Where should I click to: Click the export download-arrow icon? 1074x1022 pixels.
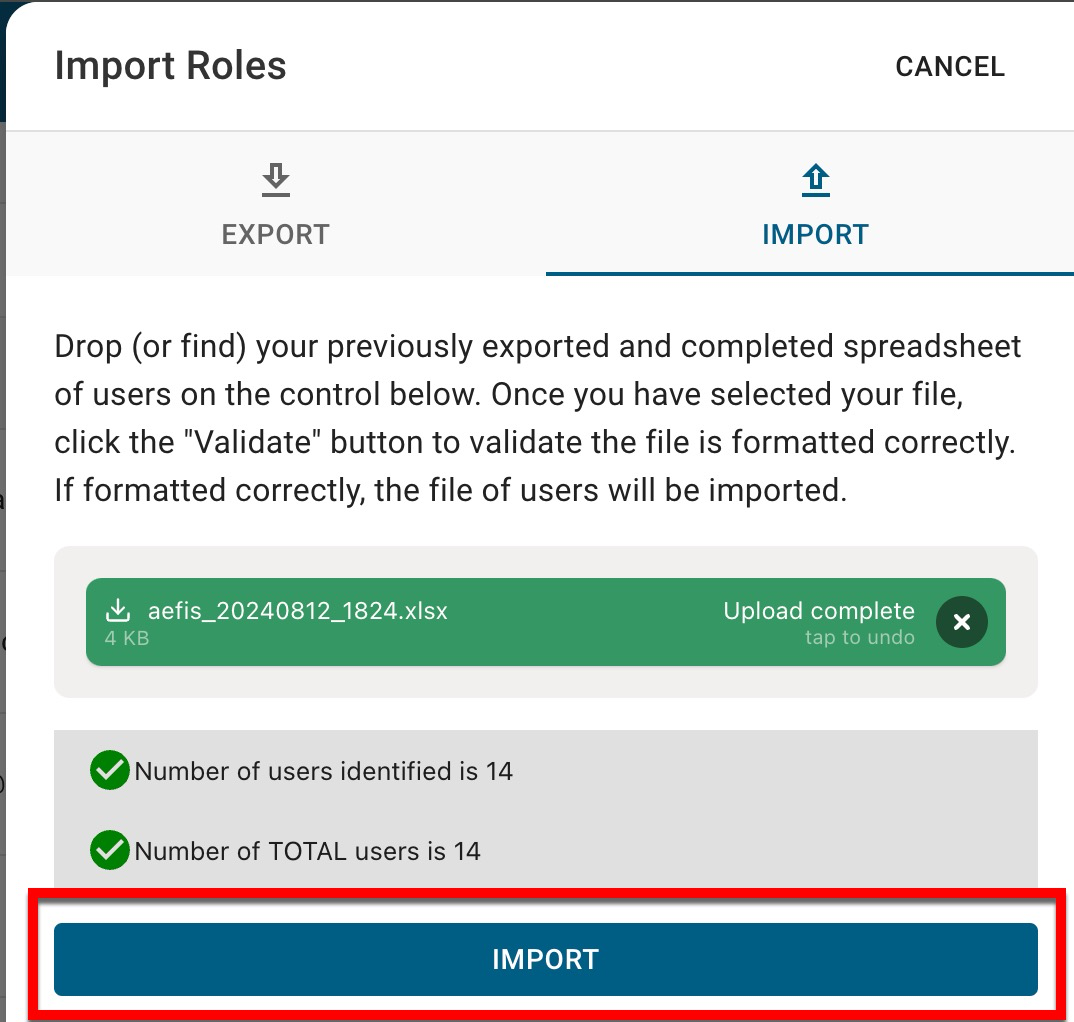(x=275, y=180)
